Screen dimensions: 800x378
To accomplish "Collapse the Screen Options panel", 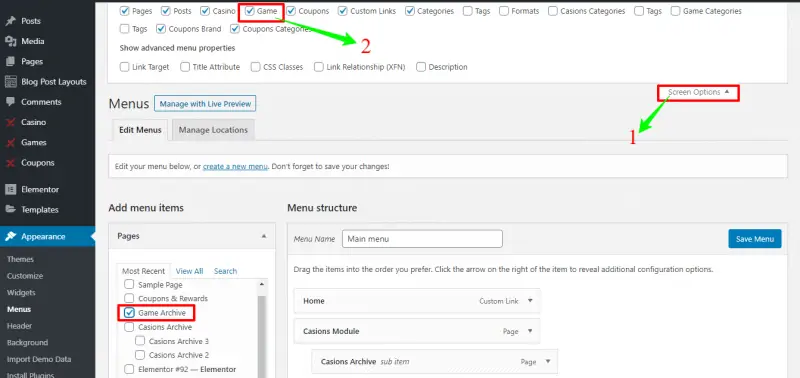I will 698,92.
